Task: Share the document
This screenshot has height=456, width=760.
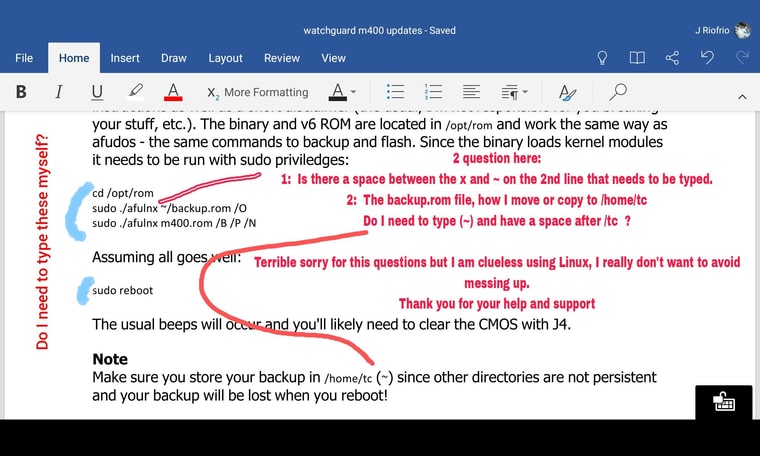Action: coord(672,58)
